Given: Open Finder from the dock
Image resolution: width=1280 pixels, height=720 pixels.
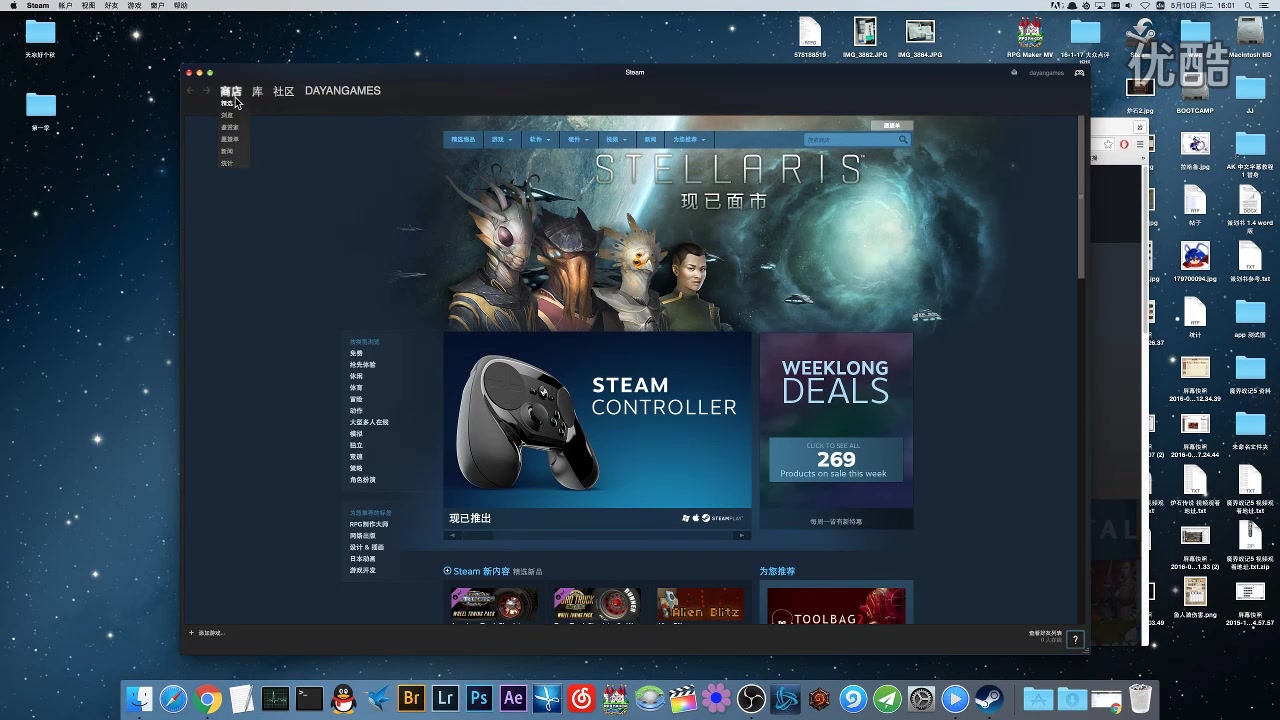Looking at the screenshot, I should tap(139, 699).
